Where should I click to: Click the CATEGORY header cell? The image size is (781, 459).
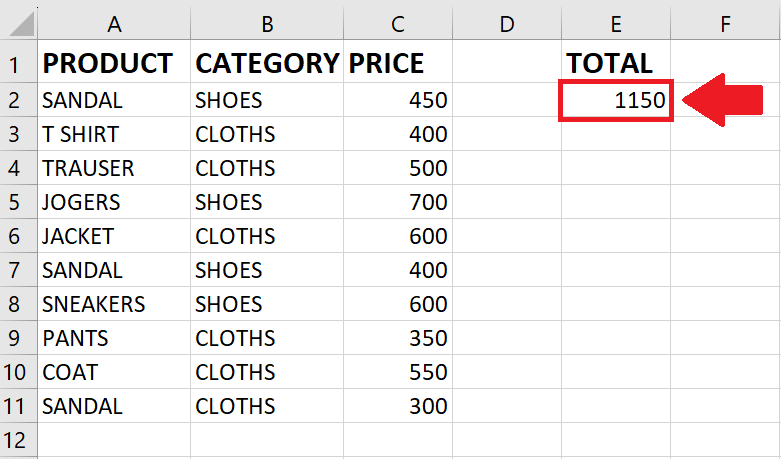tap(267, 62)
